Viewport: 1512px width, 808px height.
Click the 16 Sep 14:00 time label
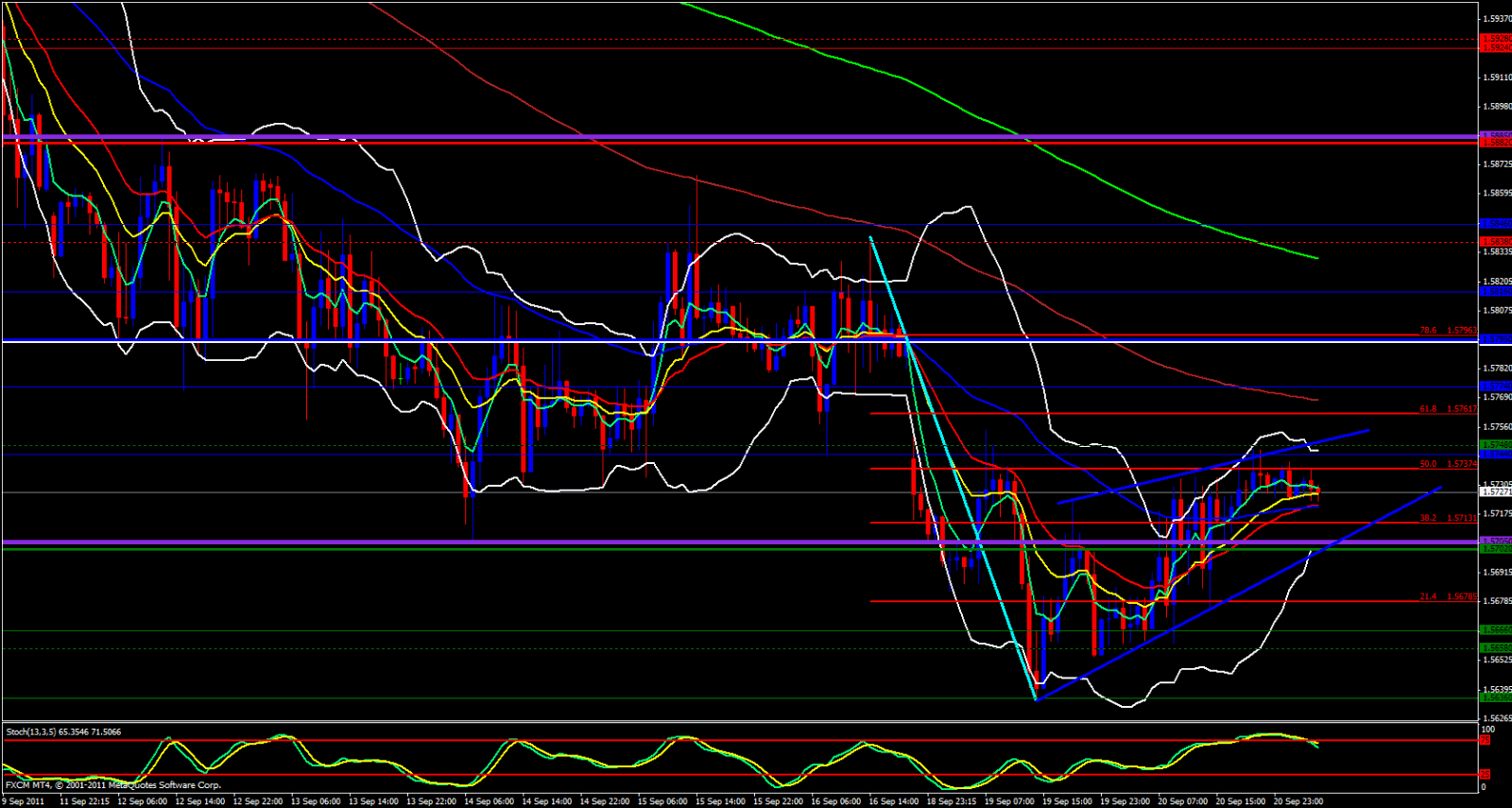click(893, 801)
